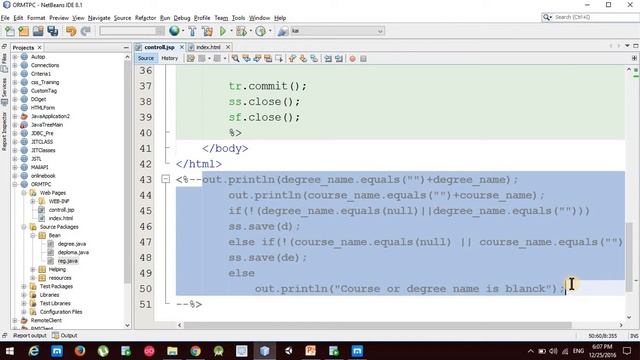Click the Open Project toolbar icon
Image resolution: width=640 pixels, height=360 pixels.
click(x=38, y=31)
